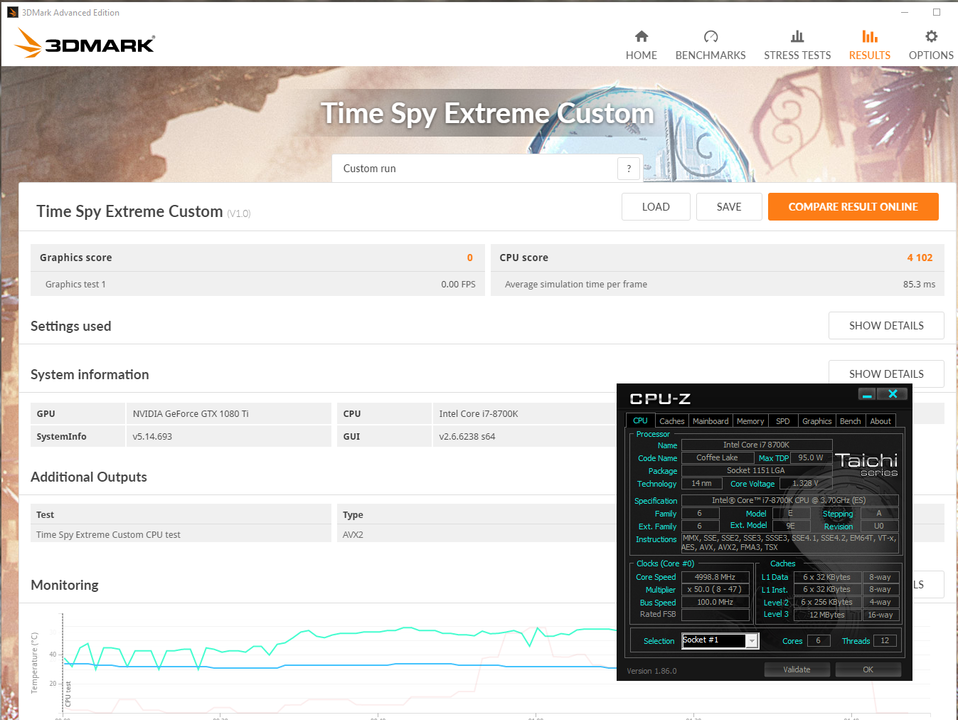Screen dimensions: 958x720
Task: Switch to the SPD tab in CPU-Z
Action: [x=783, y=421]
